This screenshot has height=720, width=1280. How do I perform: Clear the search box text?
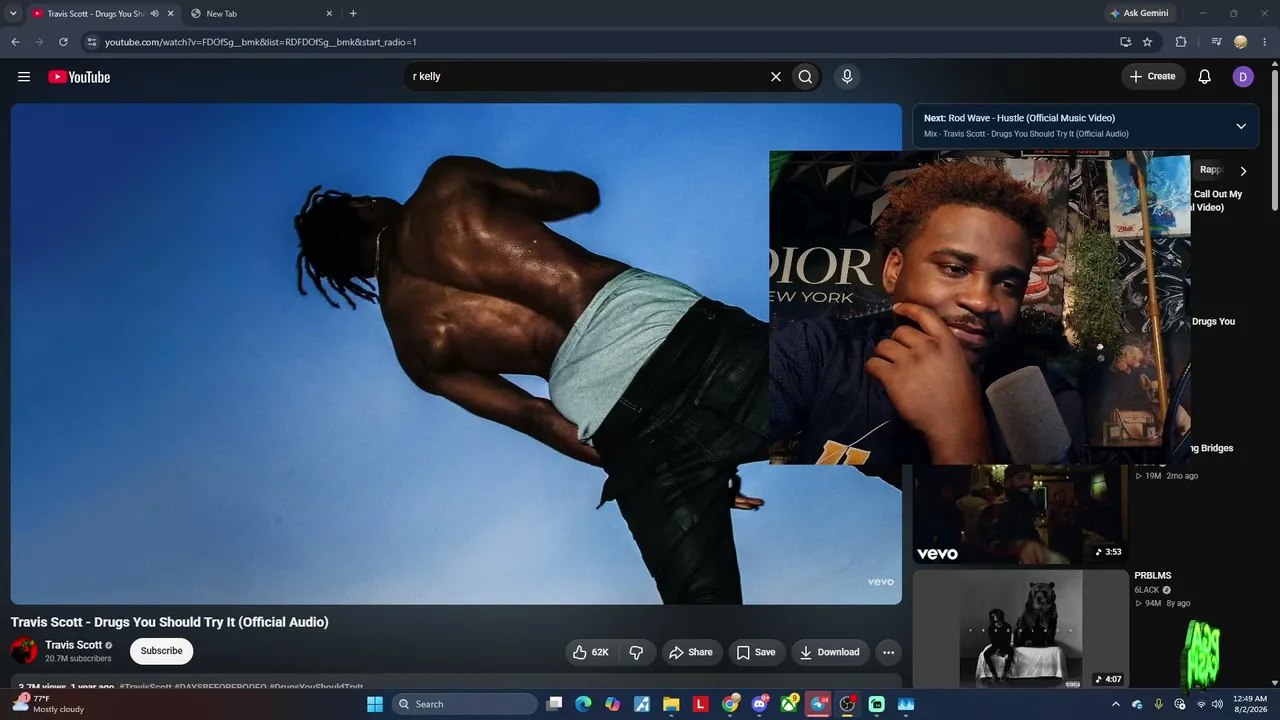click(x=775, y=77)
